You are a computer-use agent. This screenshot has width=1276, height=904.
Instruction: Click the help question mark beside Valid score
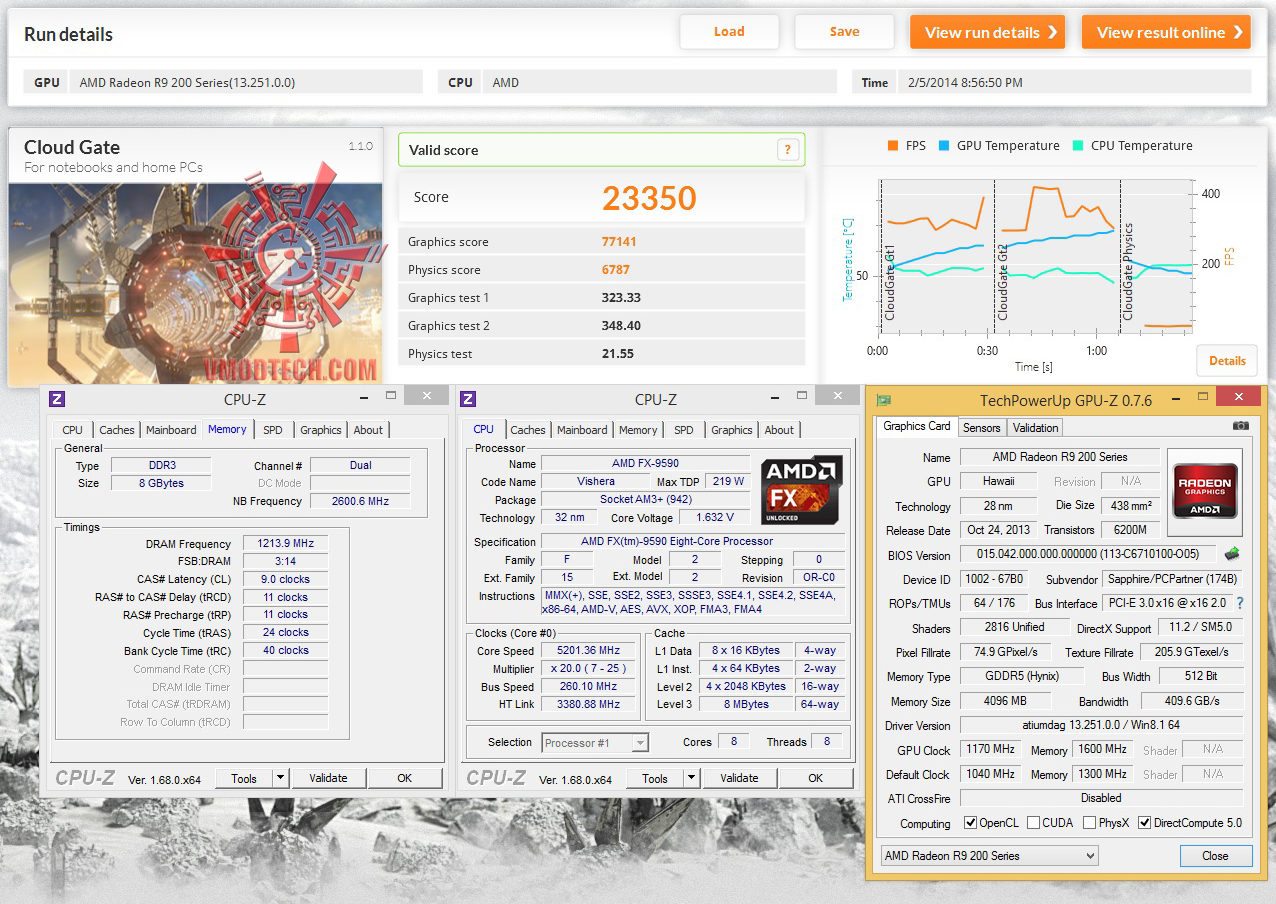(x=787, y=150)
